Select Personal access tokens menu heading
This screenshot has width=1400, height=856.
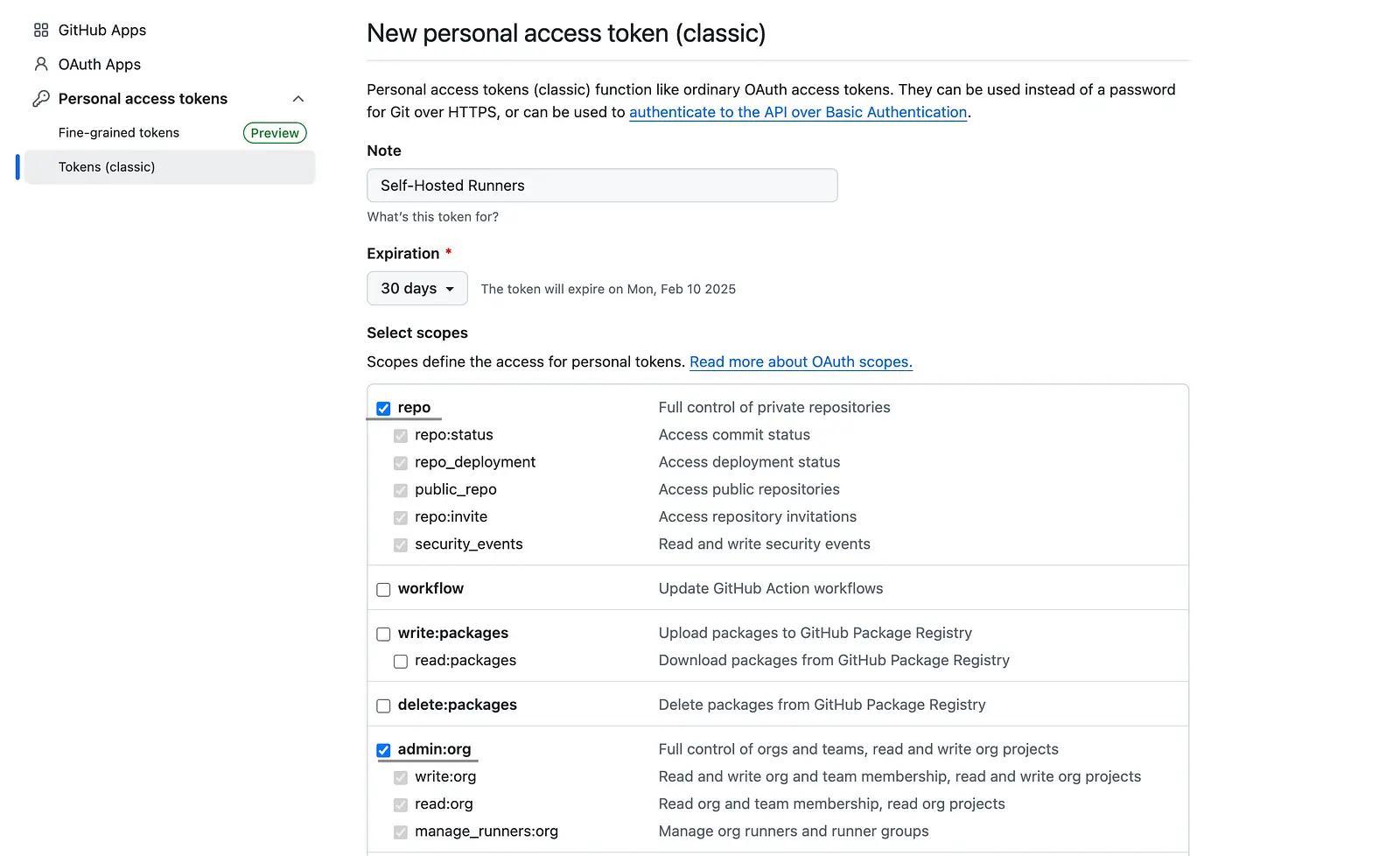point(143,99)
